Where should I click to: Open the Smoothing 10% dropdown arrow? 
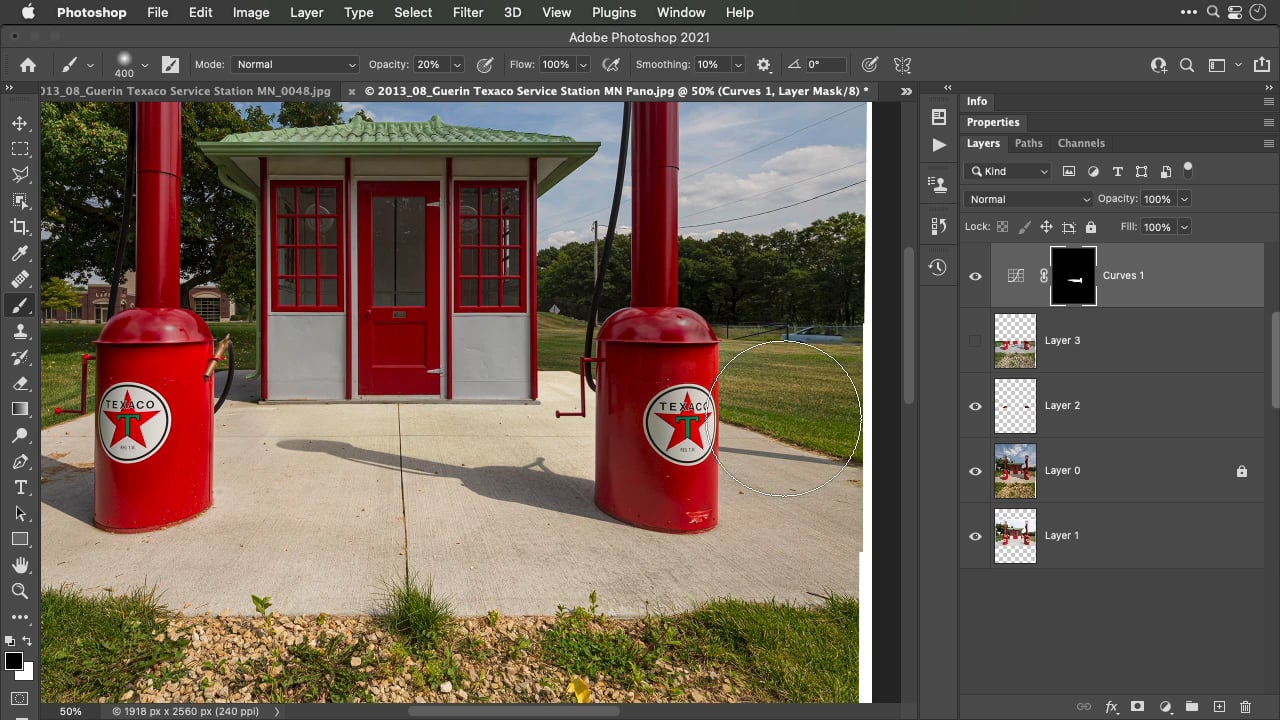point(738,64)
